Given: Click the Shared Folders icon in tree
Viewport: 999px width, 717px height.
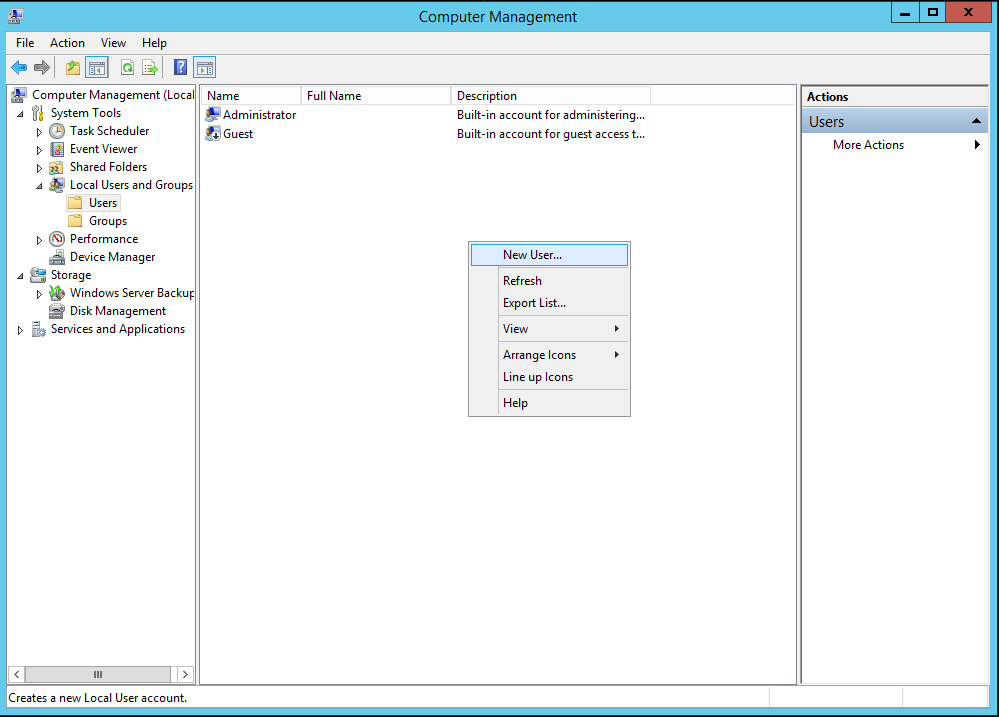Looking at the screenshot, I should 57,167.
